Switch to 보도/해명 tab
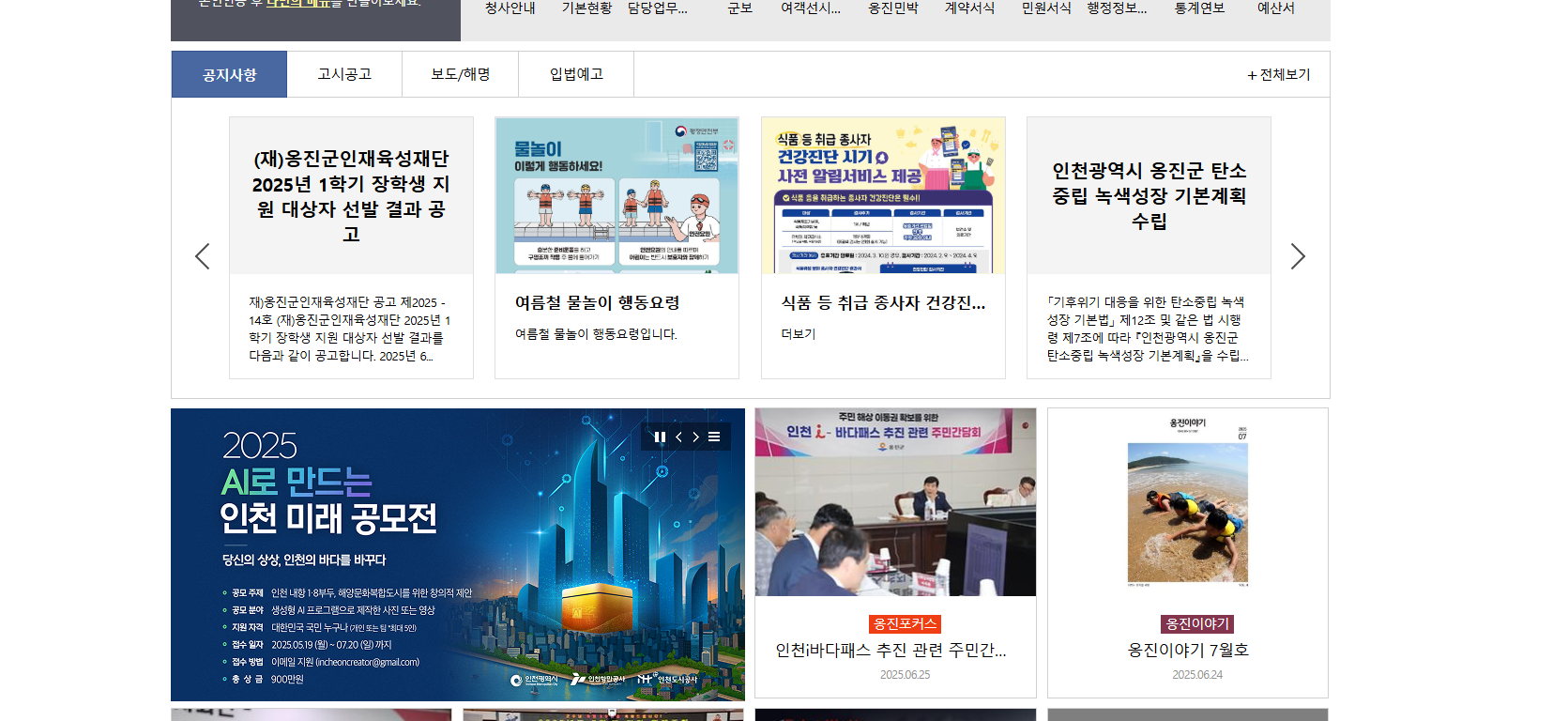The height and width of the screenshot is (721, 1568). coord(460,74)
